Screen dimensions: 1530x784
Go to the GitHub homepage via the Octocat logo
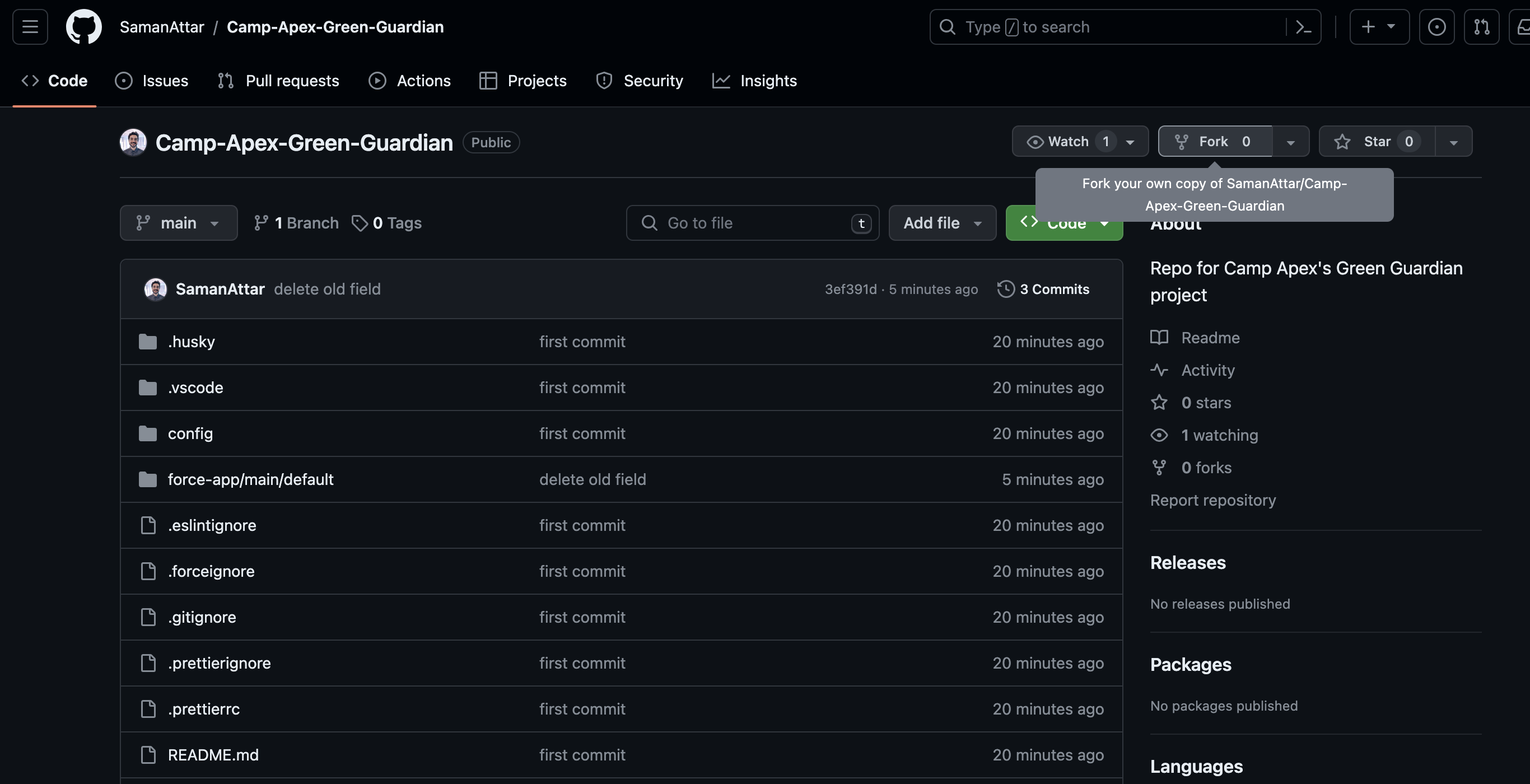point(84,27)
